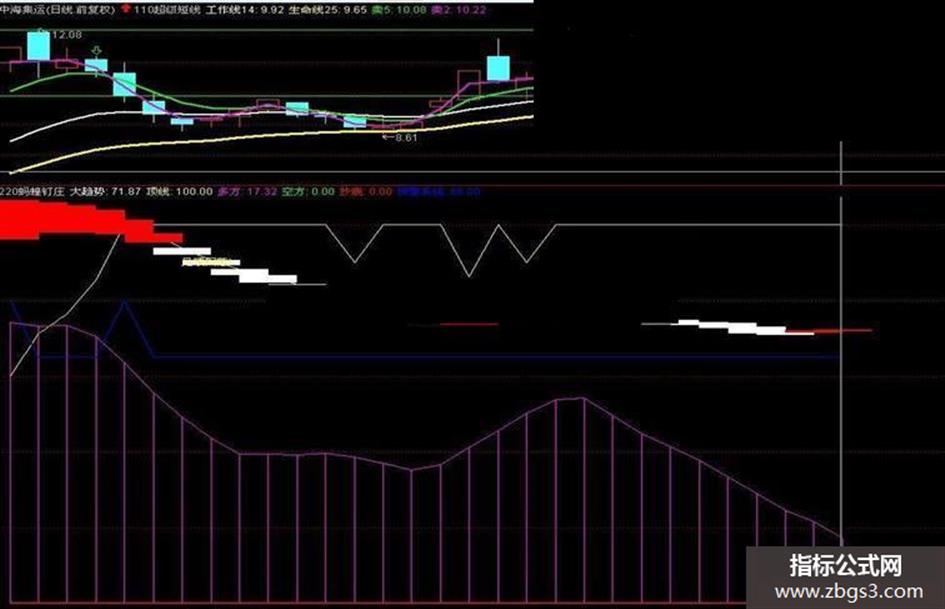
Task: Click the tall cyan candle near 12.08
Action: tap(39, 46)
